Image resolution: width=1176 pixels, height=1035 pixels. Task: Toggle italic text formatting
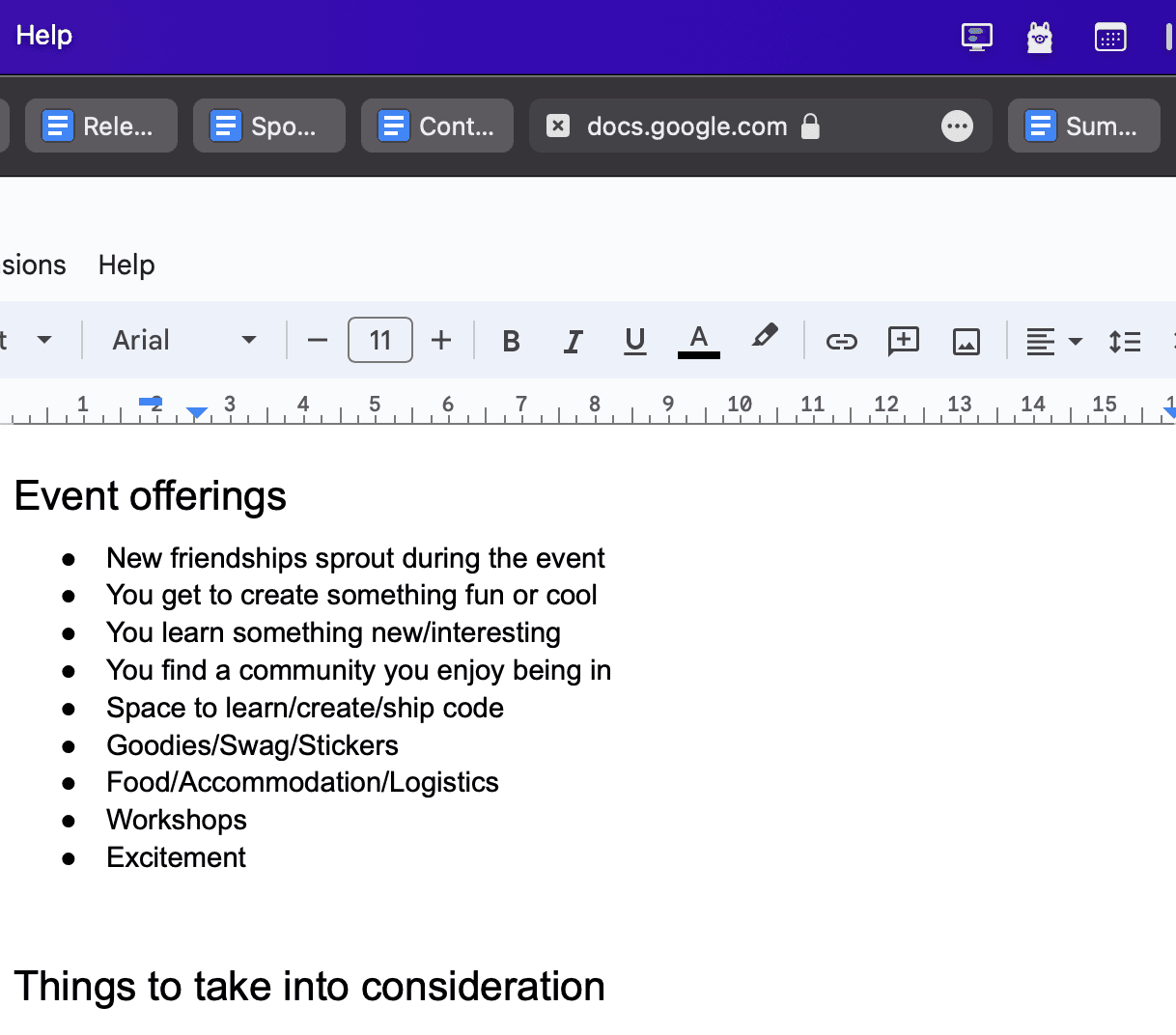click(574, 341)
